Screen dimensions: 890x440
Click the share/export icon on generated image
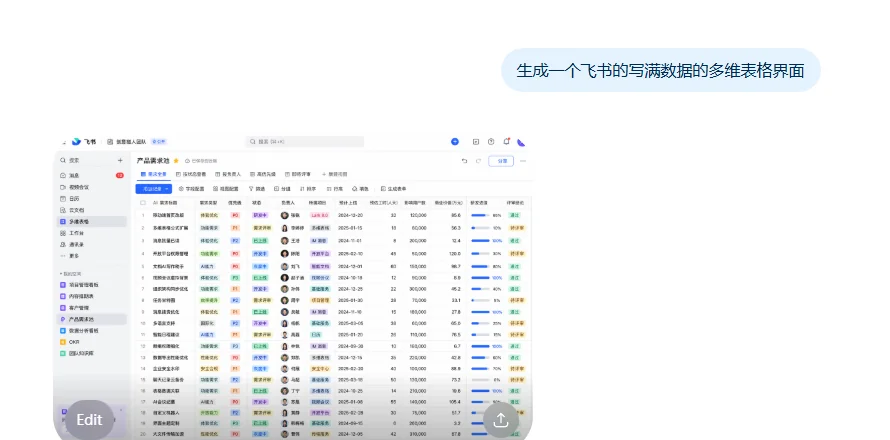[501, 420]
